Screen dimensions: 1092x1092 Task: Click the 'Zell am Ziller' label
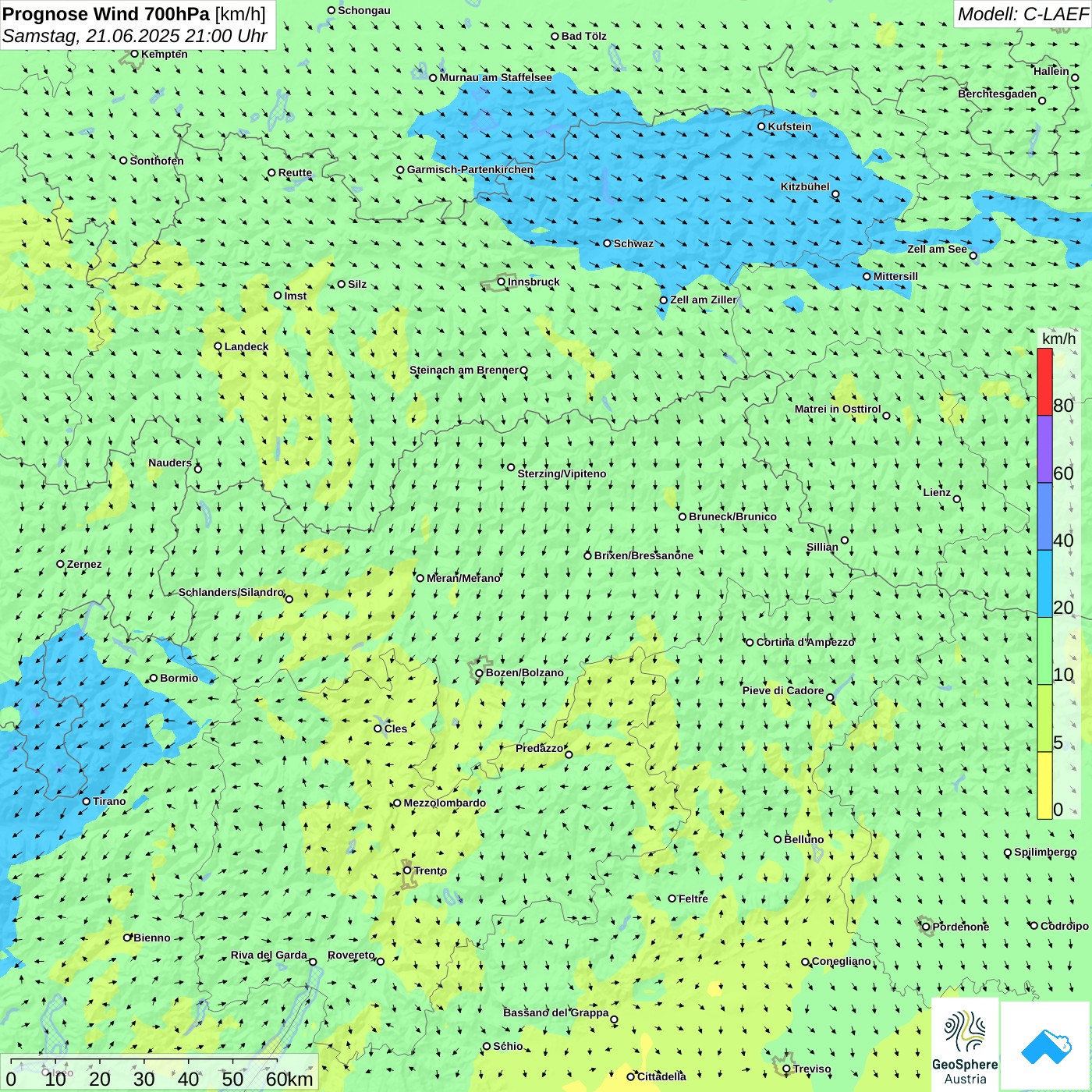pyautogui.click(x=704, y=300)
